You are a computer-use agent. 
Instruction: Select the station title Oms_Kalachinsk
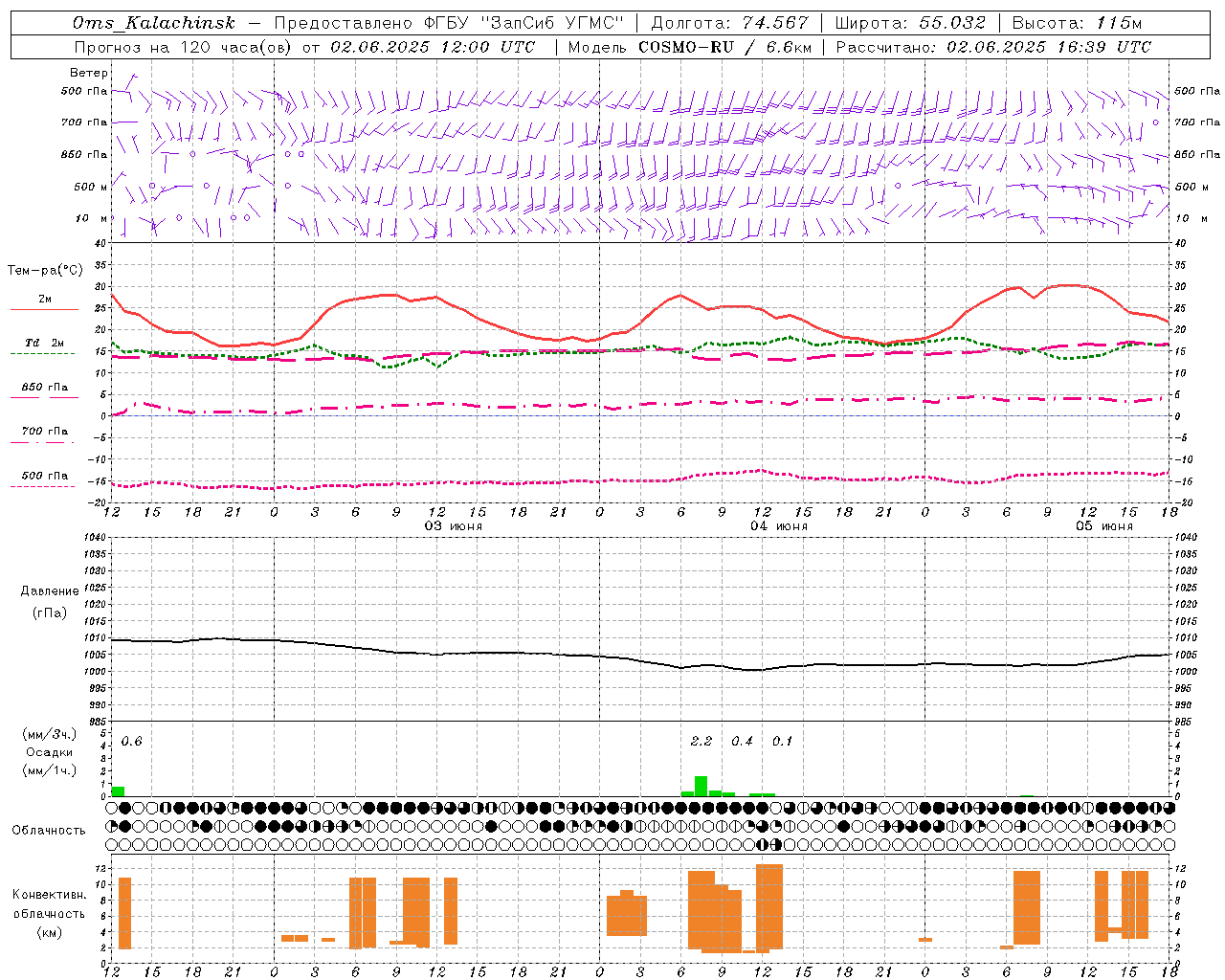(153, 23)
